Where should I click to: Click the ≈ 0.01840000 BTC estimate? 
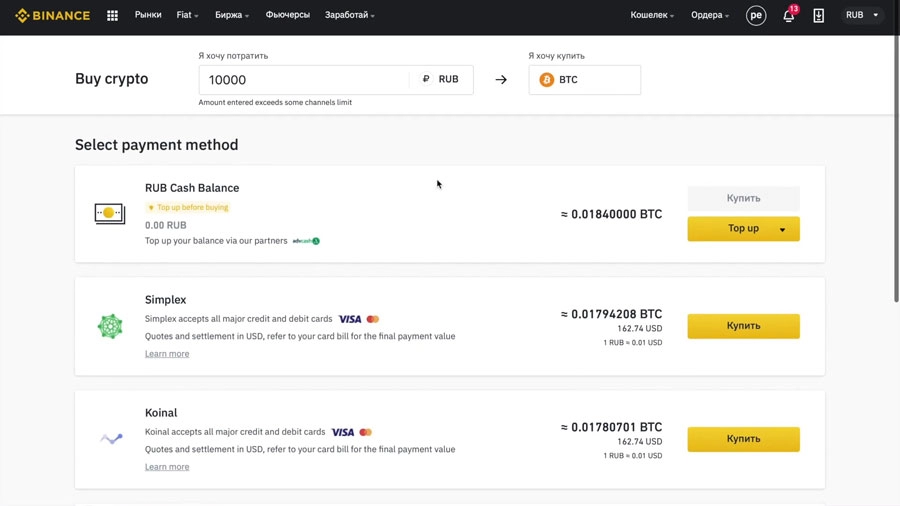(611, 214)
